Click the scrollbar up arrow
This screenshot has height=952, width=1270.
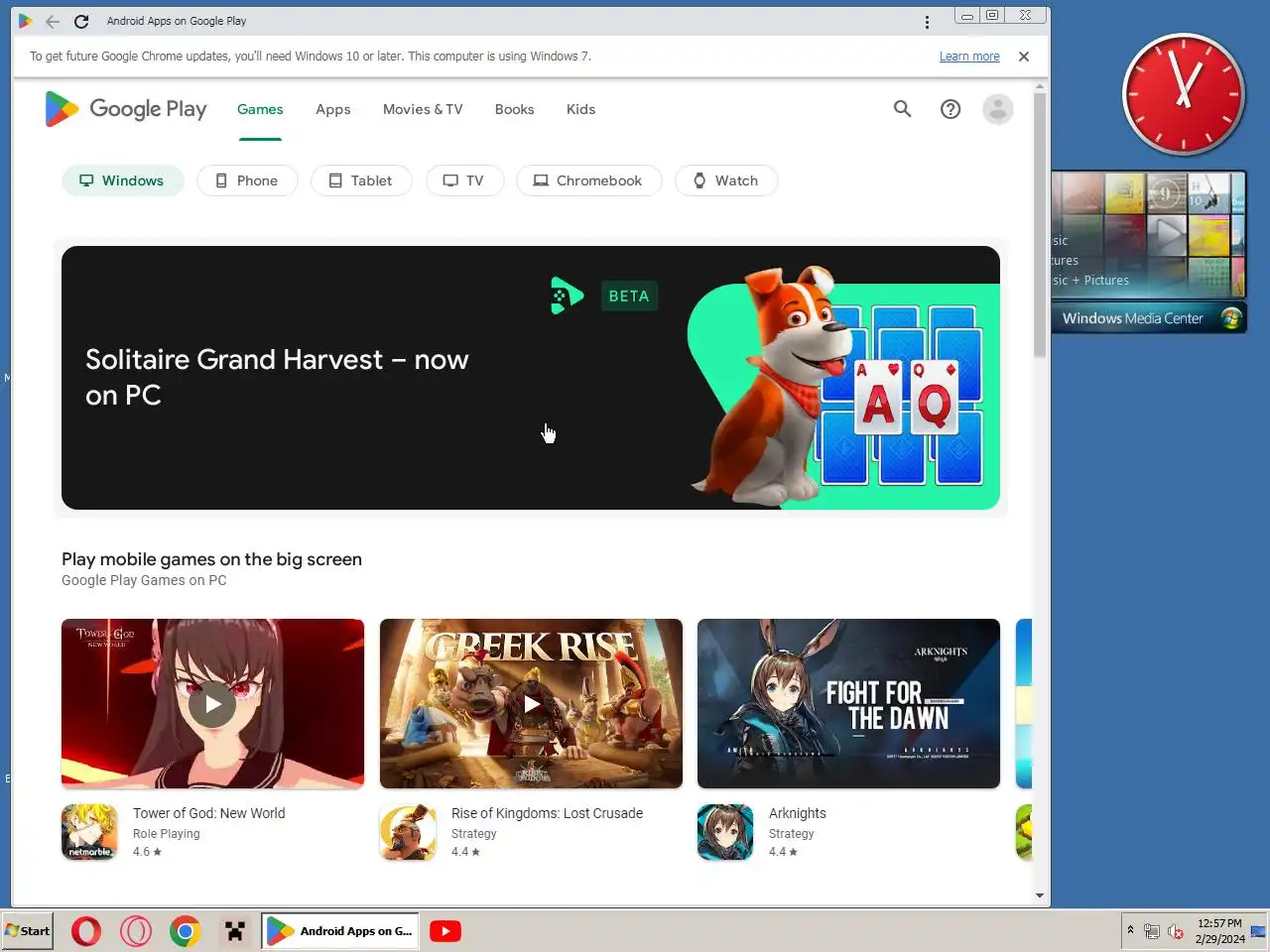1040,87
